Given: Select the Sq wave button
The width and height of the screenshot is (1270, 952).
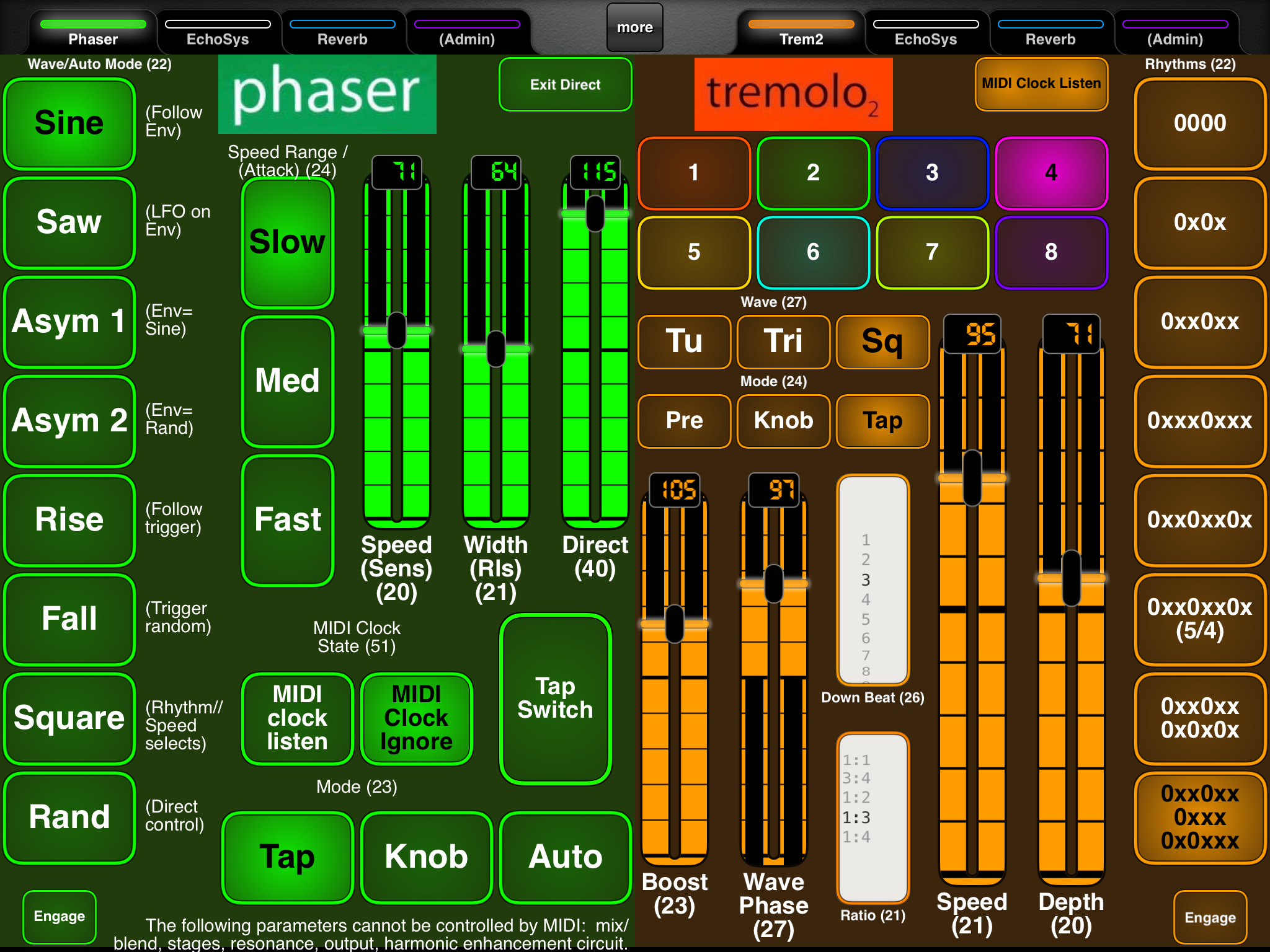Looking at the screenshot, I should click(x=882, y=342).
